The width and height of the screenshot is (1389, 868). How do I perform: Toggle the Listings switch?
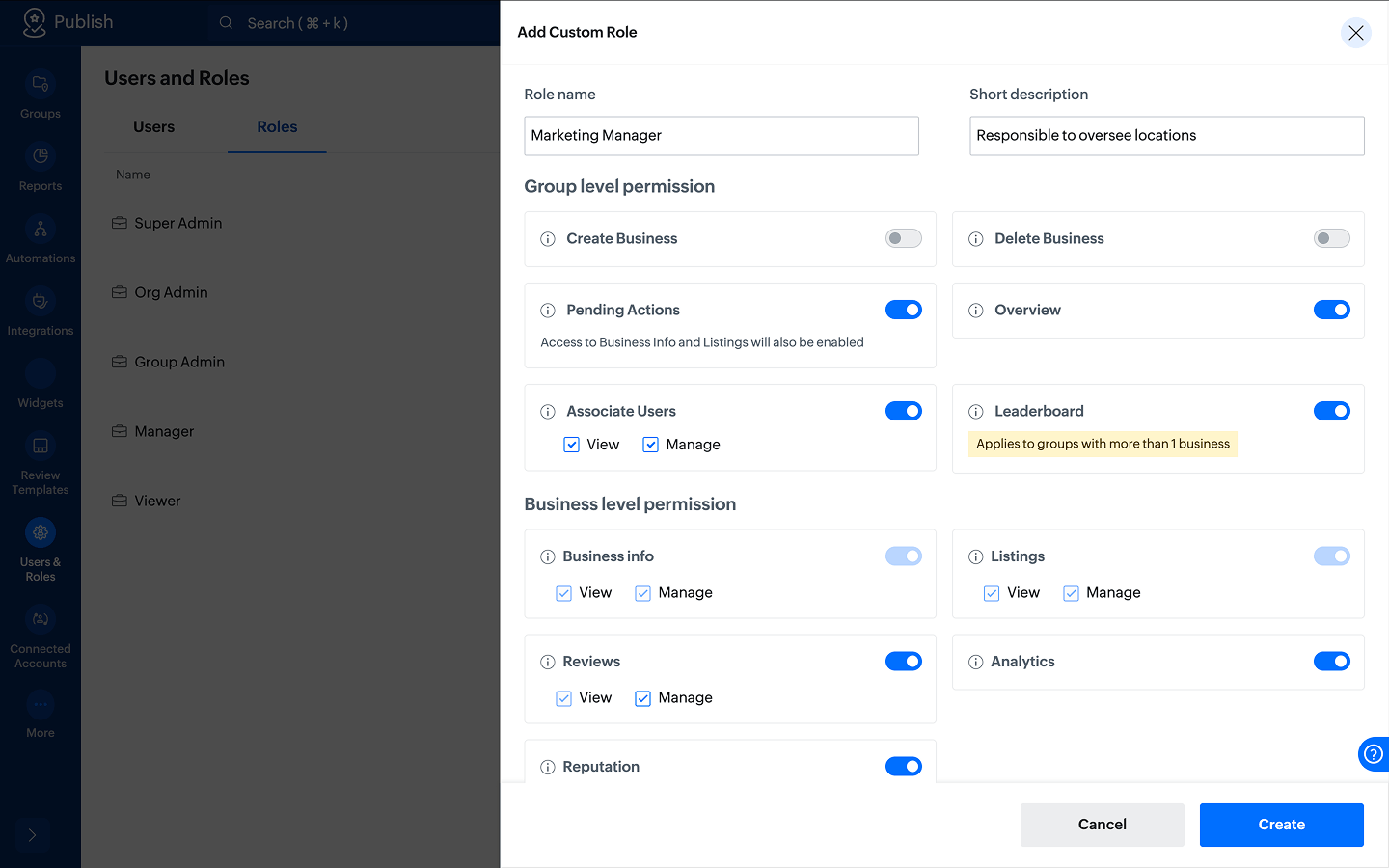tap(1332, 556)
